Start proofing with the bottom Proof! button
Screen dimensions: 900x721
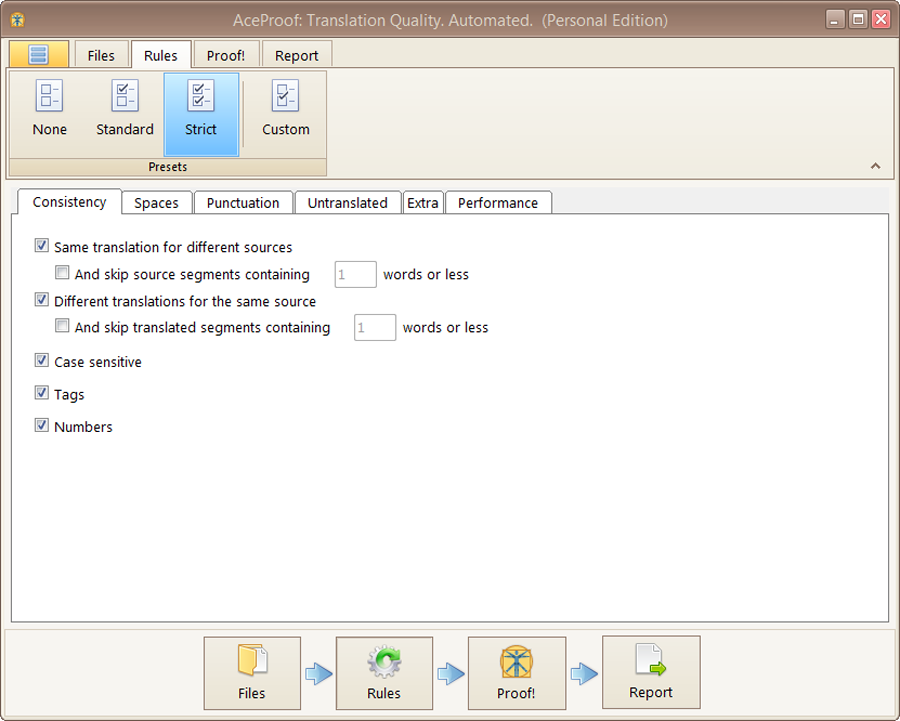pos(516,673)
